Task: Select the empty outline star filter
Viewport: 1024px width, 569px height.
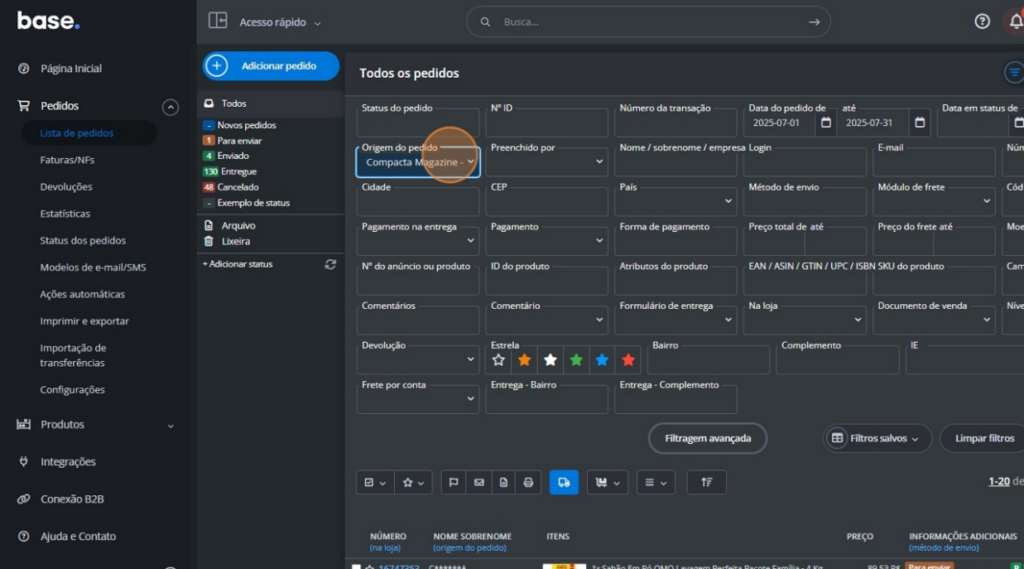Action: (x=499, y=360)
